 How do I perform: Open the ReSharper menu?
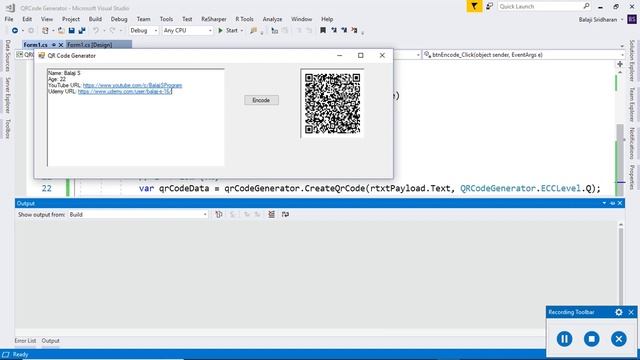(213, 19)
